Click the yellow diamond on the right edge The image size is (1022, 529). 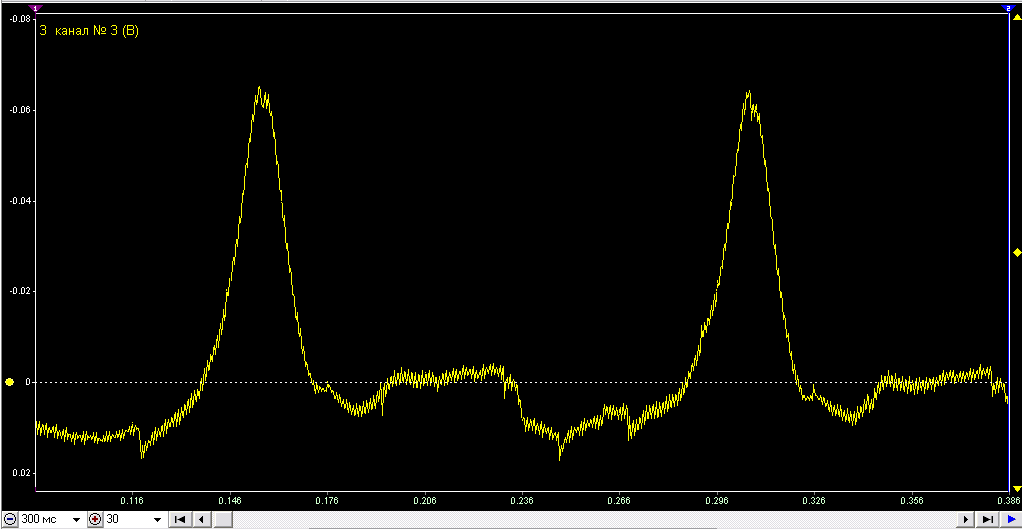point(1017,253)
